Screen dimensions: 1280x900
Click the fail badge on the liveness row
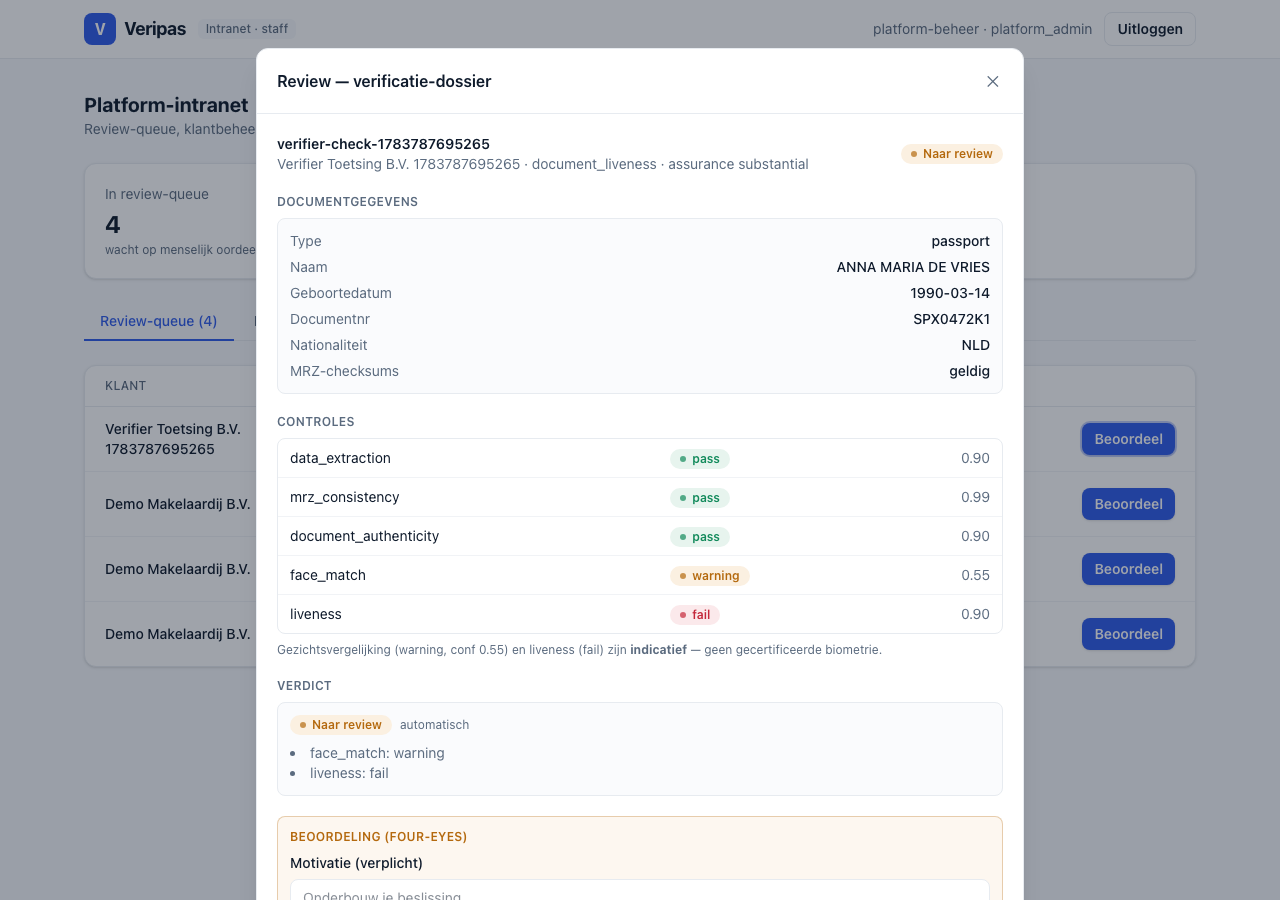tap(695, 615)
